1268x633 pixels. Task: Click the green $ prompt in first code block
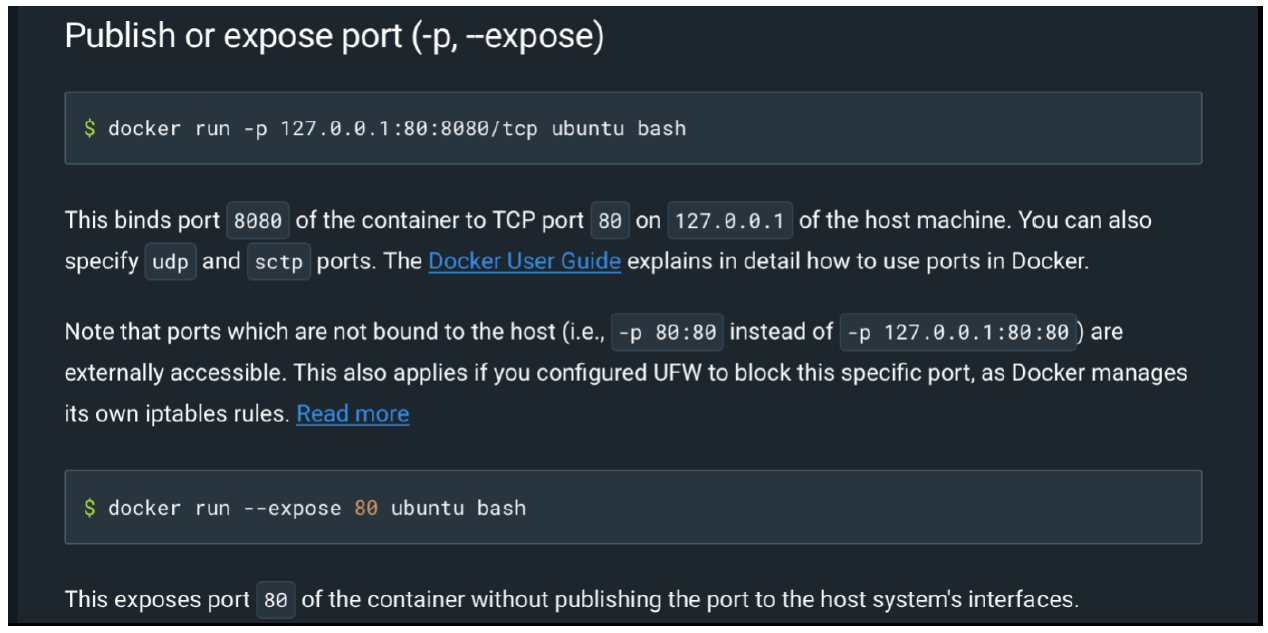[90, 128]
